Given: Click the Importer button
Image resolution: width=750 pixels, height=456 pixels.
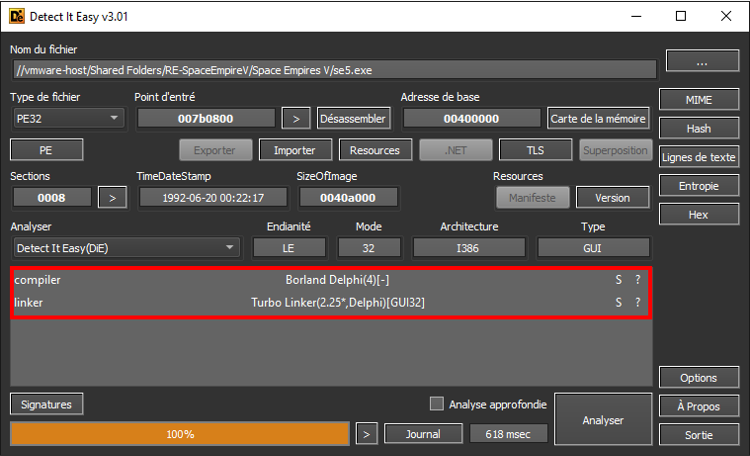Looking at the screenshot, I should coord(295,150).
